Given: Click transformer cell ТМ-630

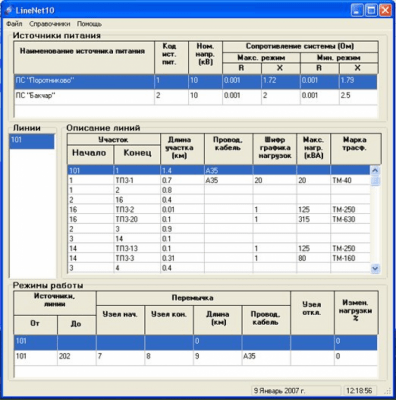Looking at the screenshot, I should tap(350, 219).
